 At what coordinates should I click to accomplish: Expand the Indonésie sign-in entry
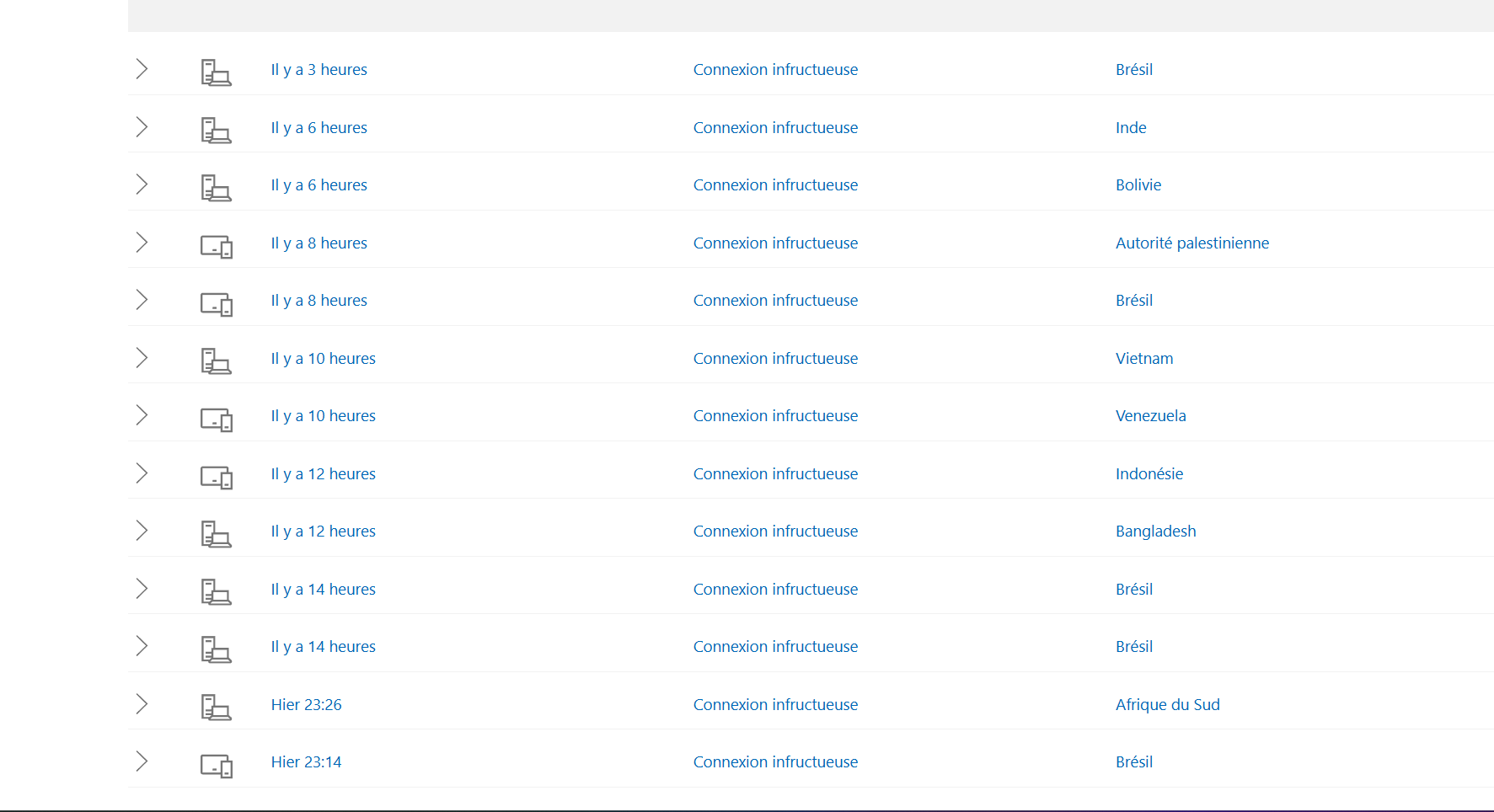click(x=142, y=473)
